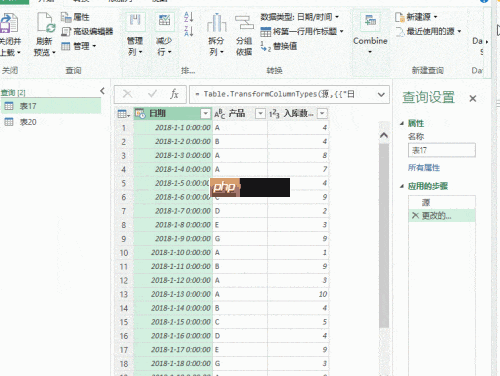This screenshot has width=500, height=376.
Task: Collapse the 属性 section triangle
Action: [x=402, y=123]
